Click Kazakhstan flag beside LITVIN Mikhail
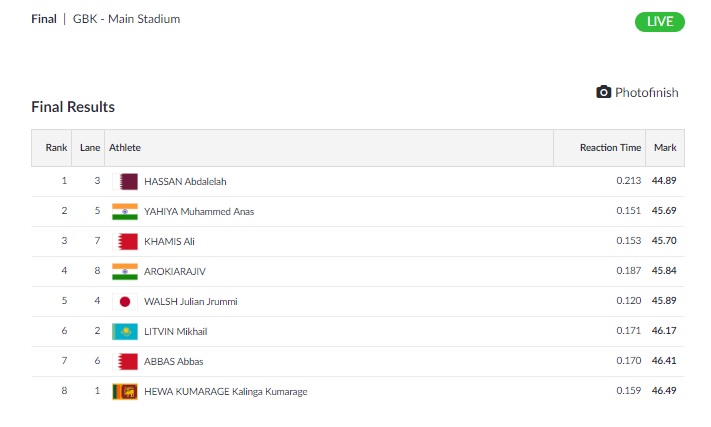This screenshot has height=427, width=711. coord(125,331)
